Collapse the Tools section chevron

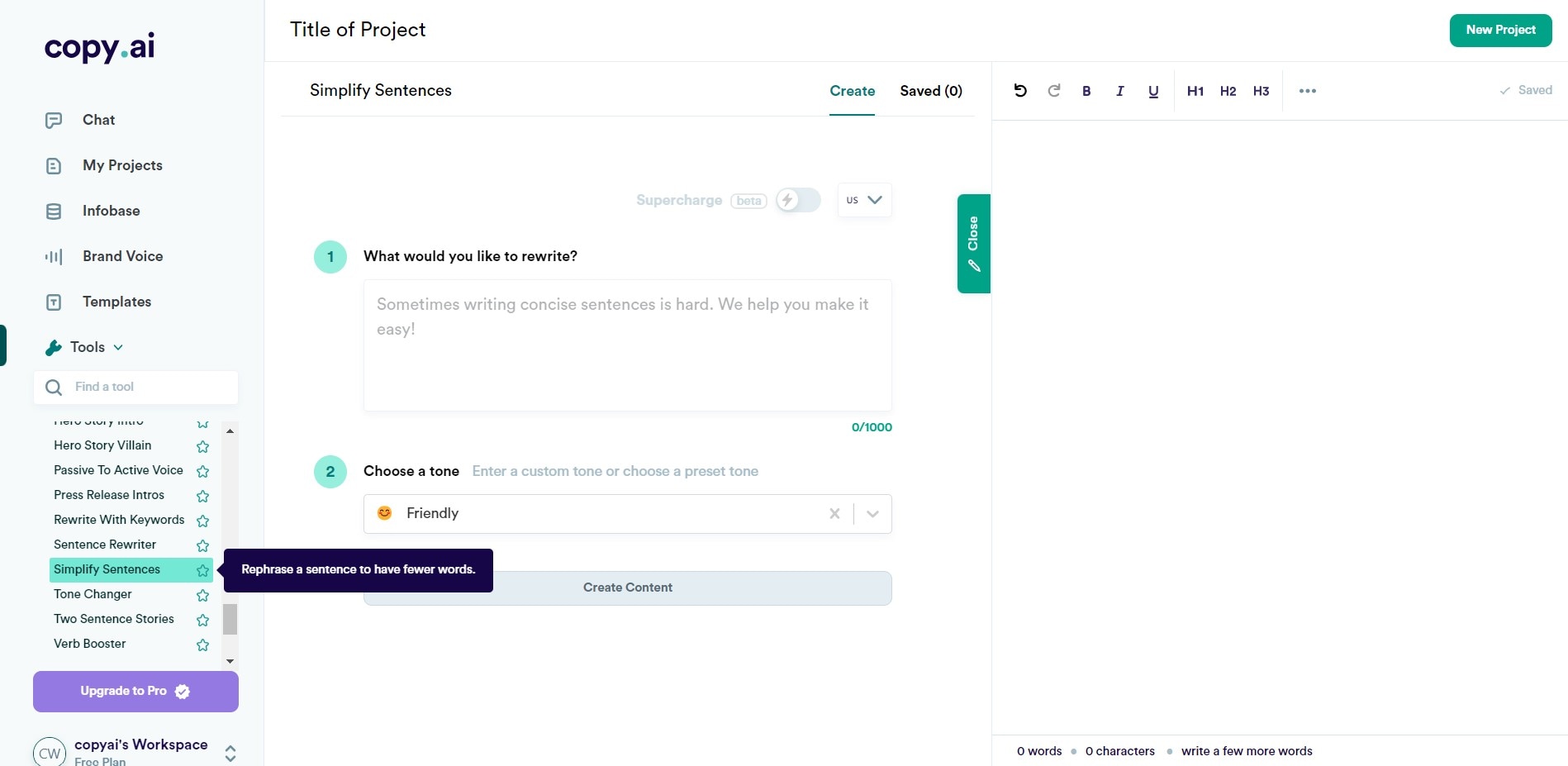coord(118,348)
